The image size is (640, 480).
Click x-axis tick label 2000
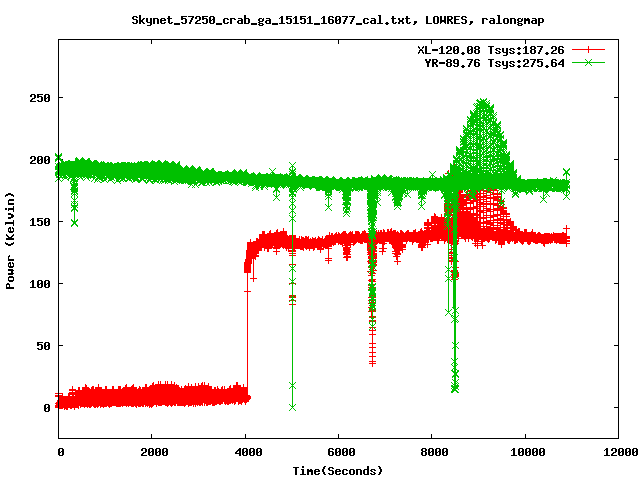pyautogui.click(x=154, y=452)
